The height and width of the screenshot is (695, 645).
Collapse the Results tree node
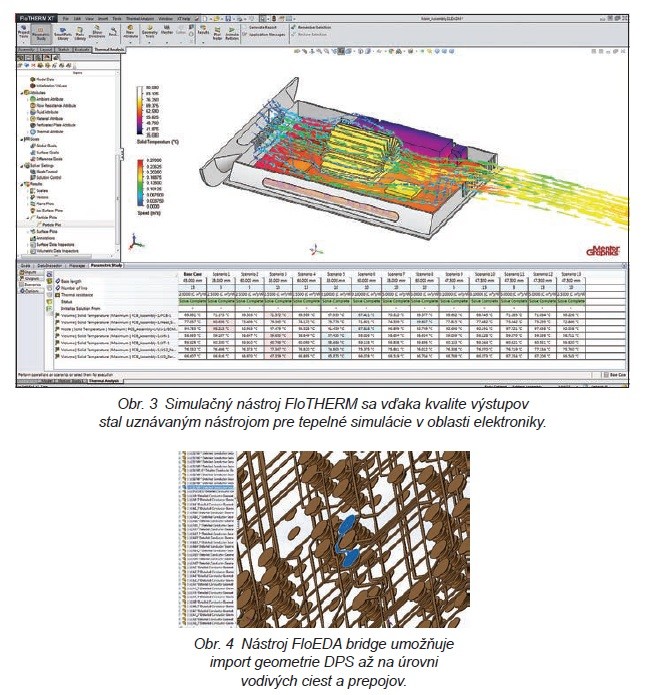click(x=22, y=184)
